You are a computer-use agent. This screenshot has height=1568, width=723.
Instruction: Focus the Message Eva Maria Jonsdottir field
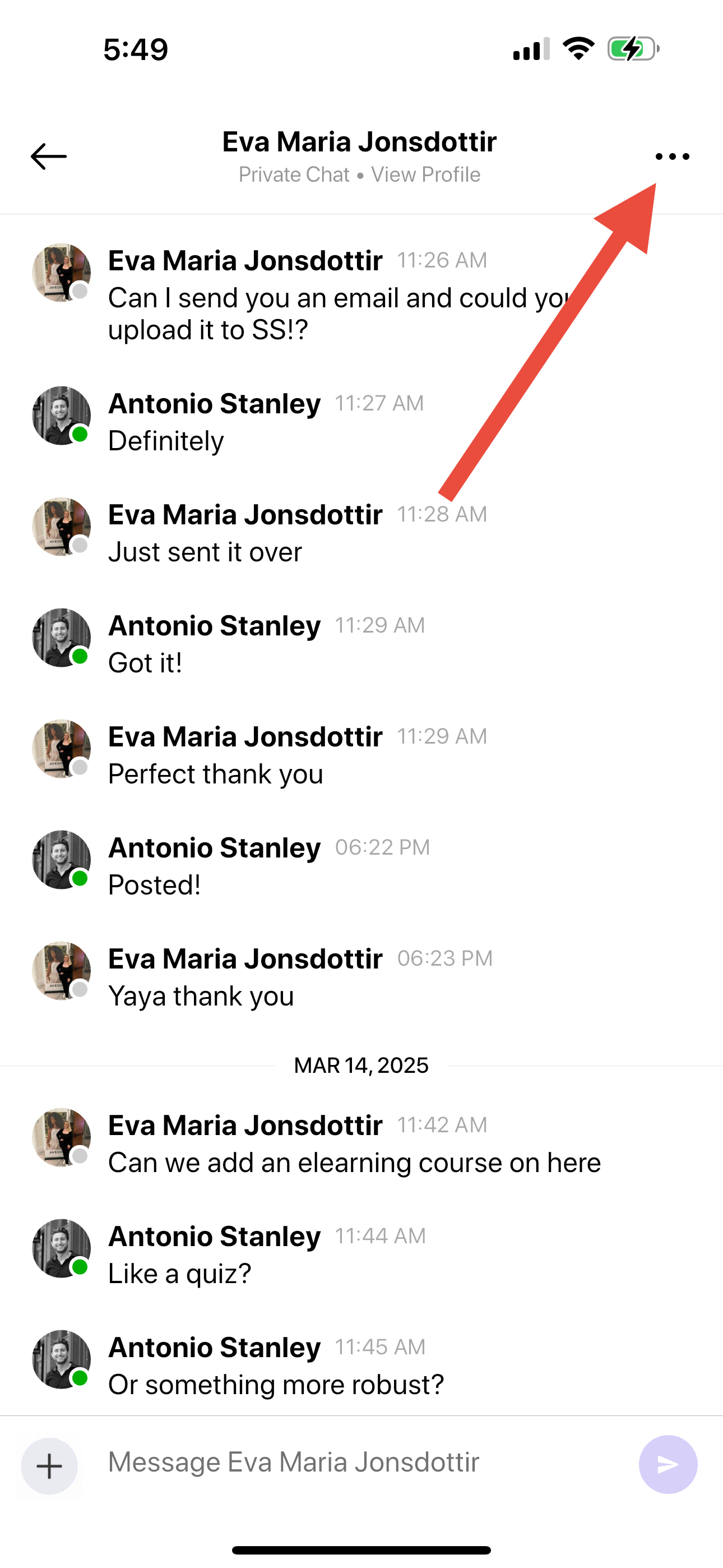[x=359, y=1462]
